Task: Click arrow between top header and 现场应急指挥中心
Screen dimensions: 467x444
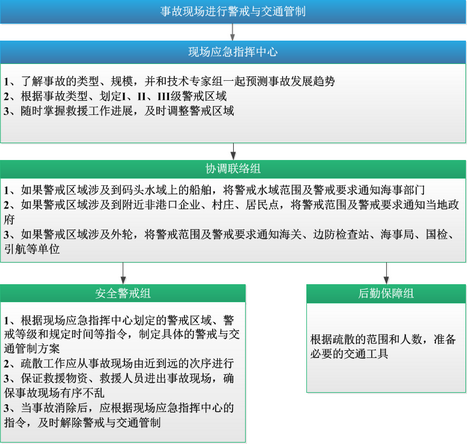Action: click(233, 32)
